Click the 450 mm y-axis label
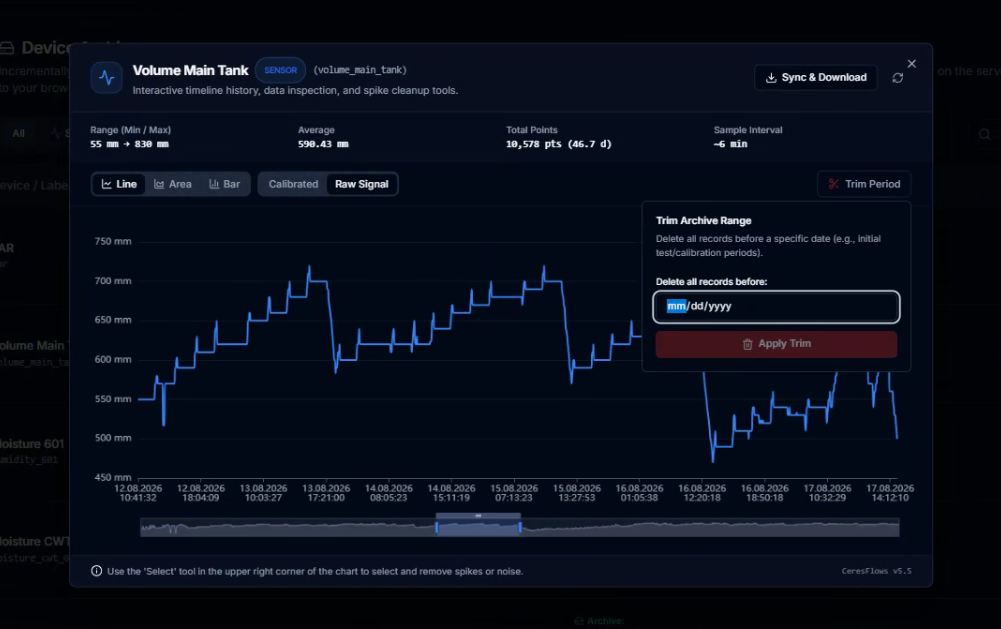 [113, 477]
